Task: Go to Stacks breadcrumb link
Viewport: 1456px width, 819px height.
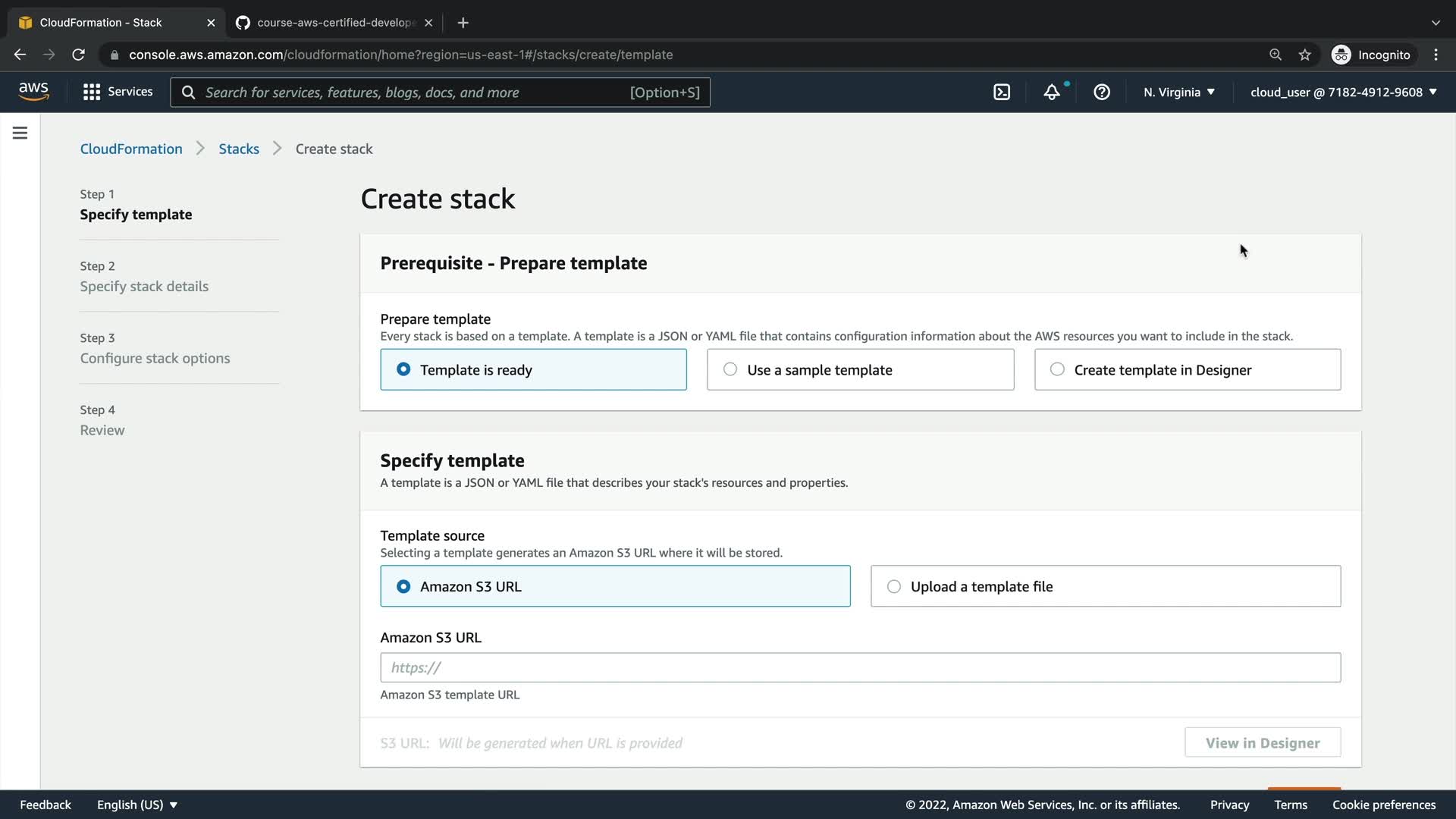Action: tap(239, 149)
